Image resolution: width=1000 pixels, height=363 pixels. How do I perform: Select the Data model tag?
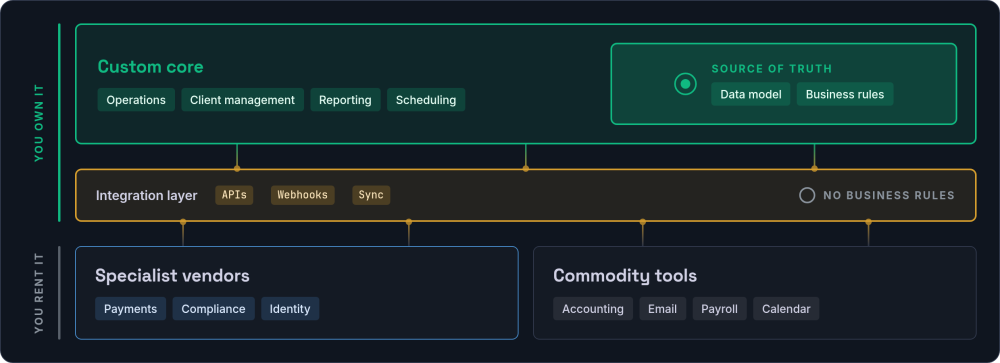751,94
